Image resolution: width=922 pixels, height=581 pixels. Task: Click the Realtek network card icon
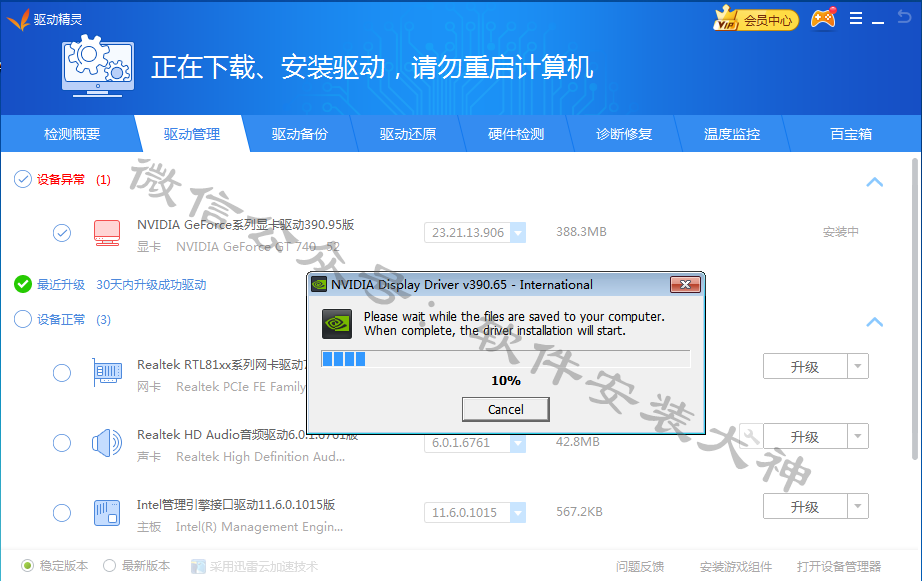107,372
